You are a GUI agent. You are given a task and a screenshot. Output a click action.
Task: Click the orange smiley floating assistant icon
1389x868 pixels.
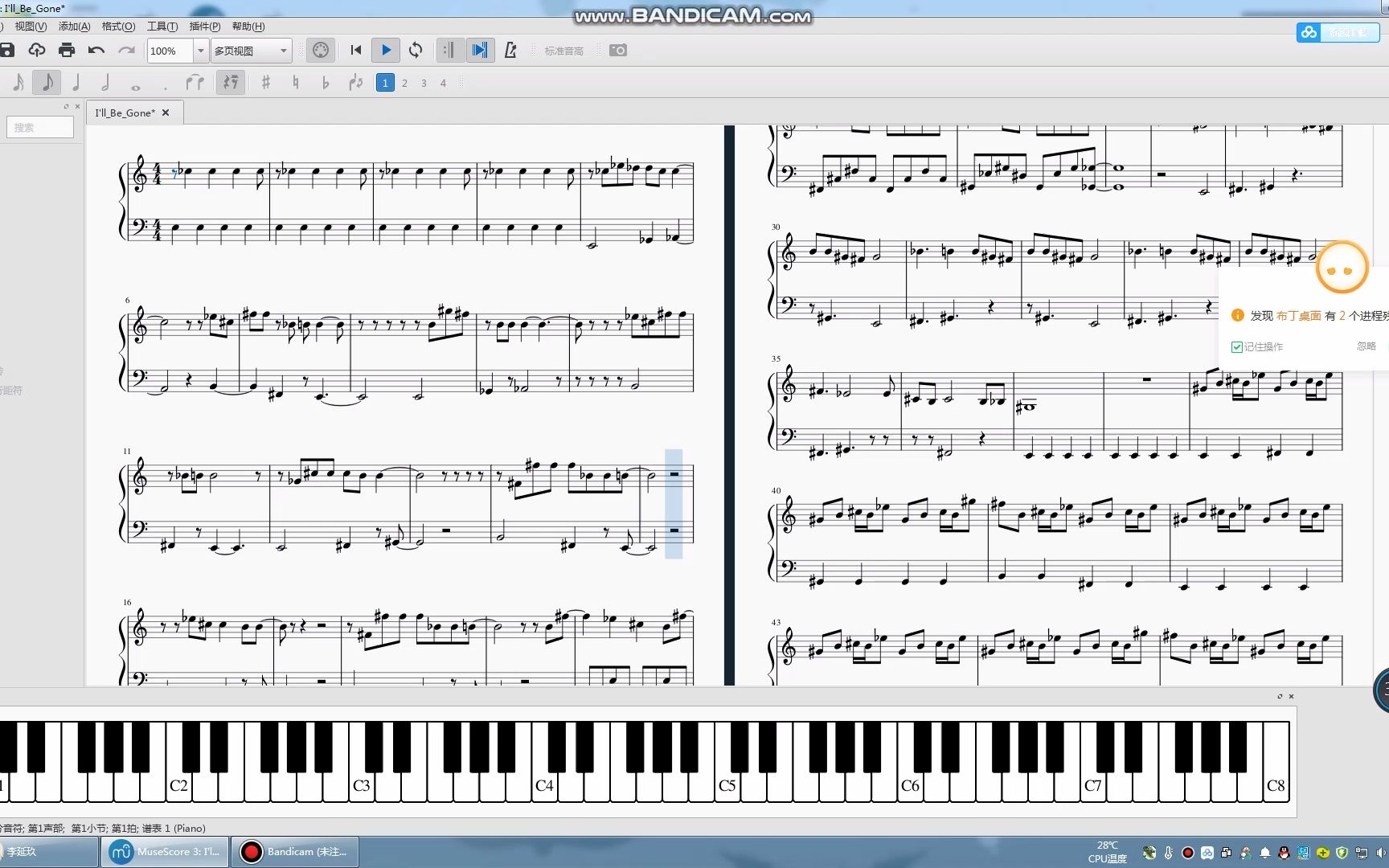click(x=1342, y=268)
